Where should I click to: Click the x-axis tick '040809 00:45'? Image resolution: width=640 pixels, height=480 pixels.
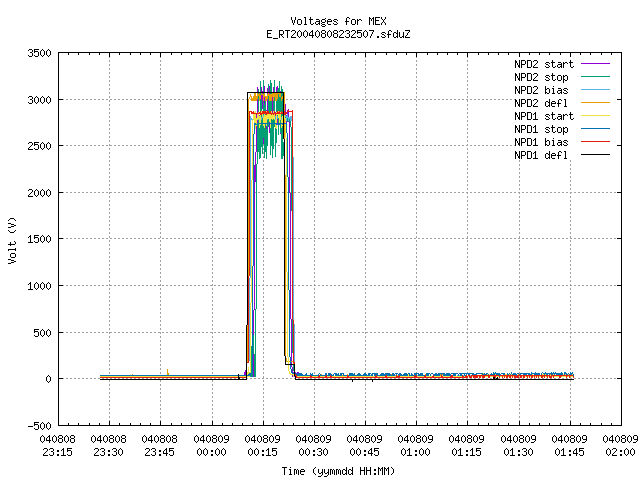(364, 446)
